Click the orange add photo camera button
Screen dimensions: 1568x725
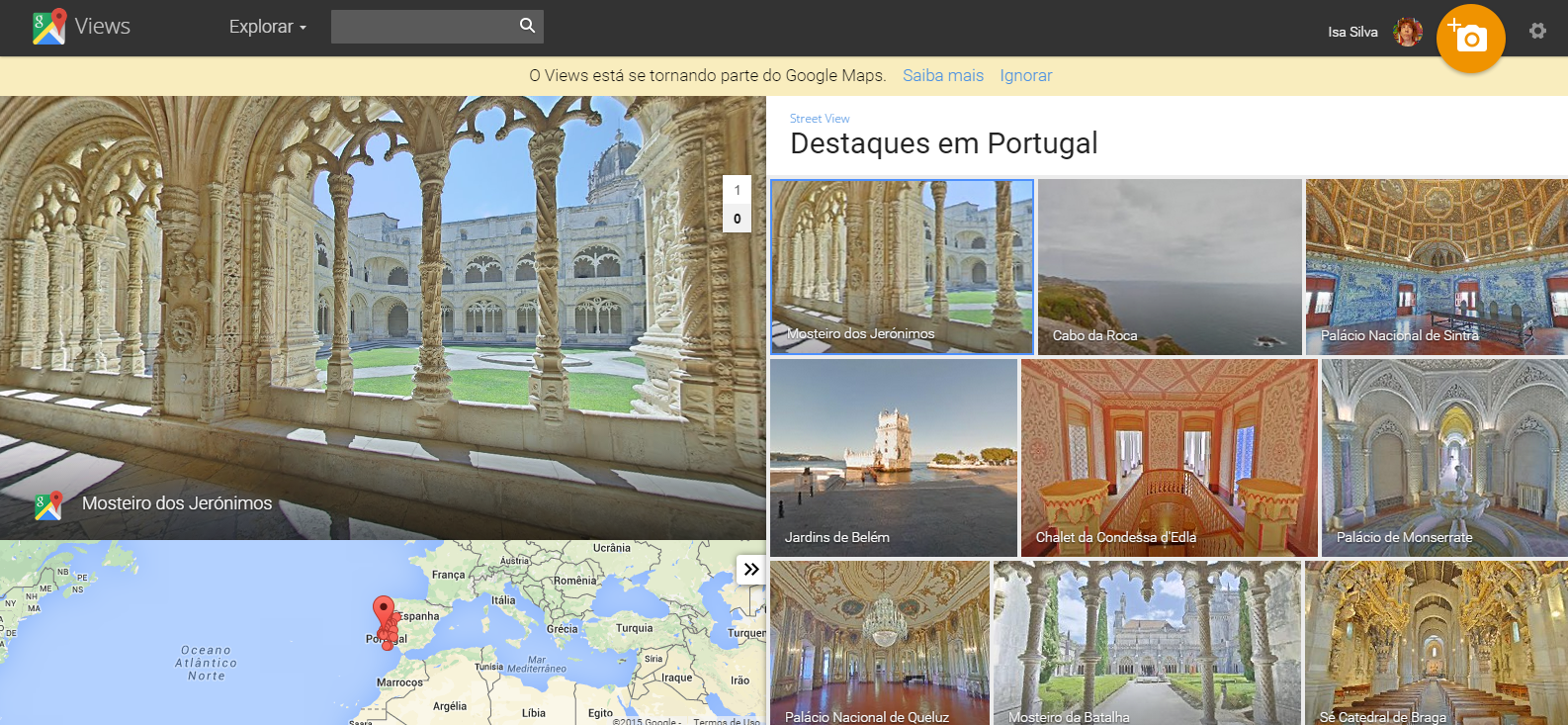click(1470, 39)
